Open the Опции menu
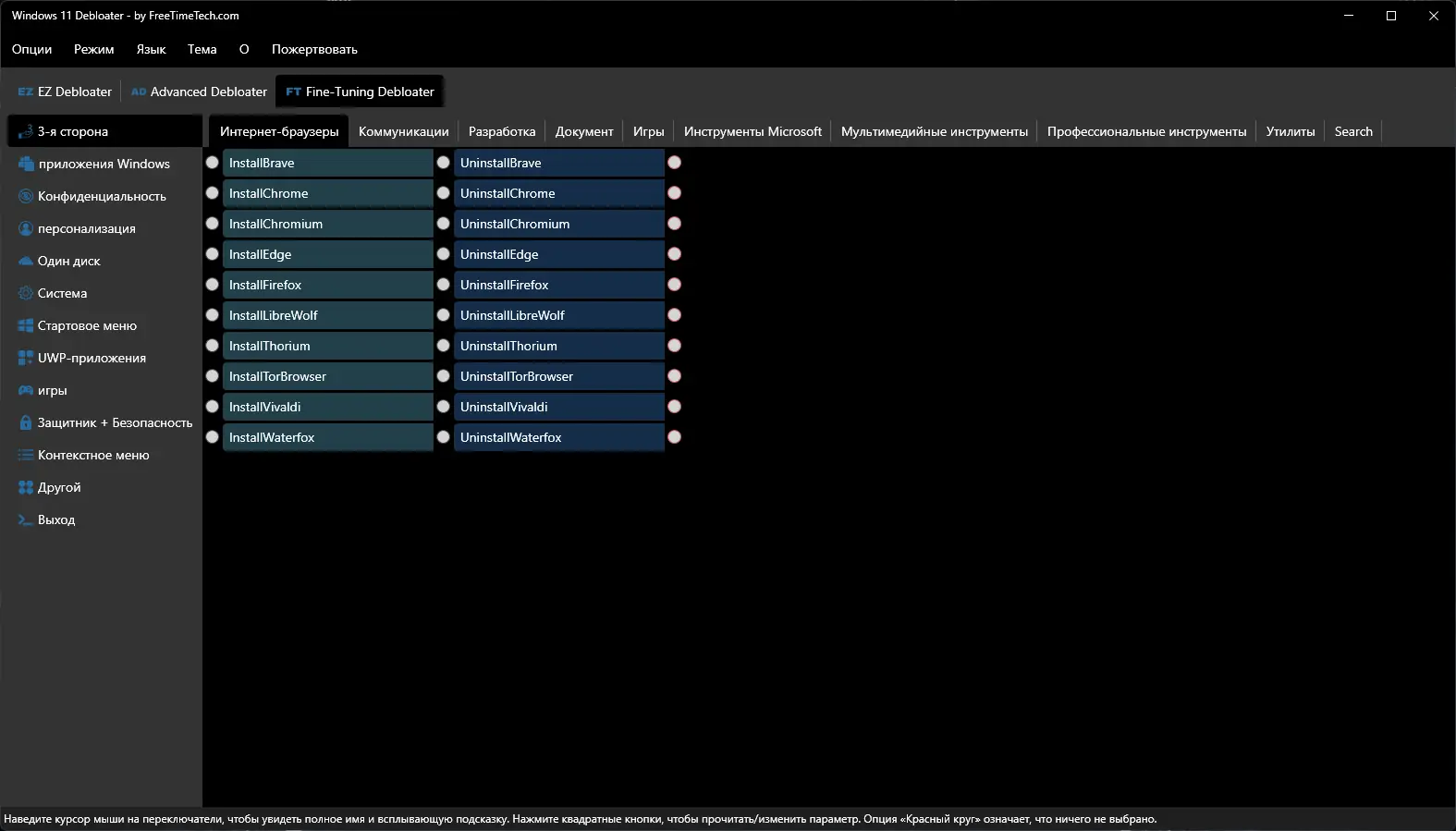The height and width of the screenshot is (831, 1456). [32, 49]
